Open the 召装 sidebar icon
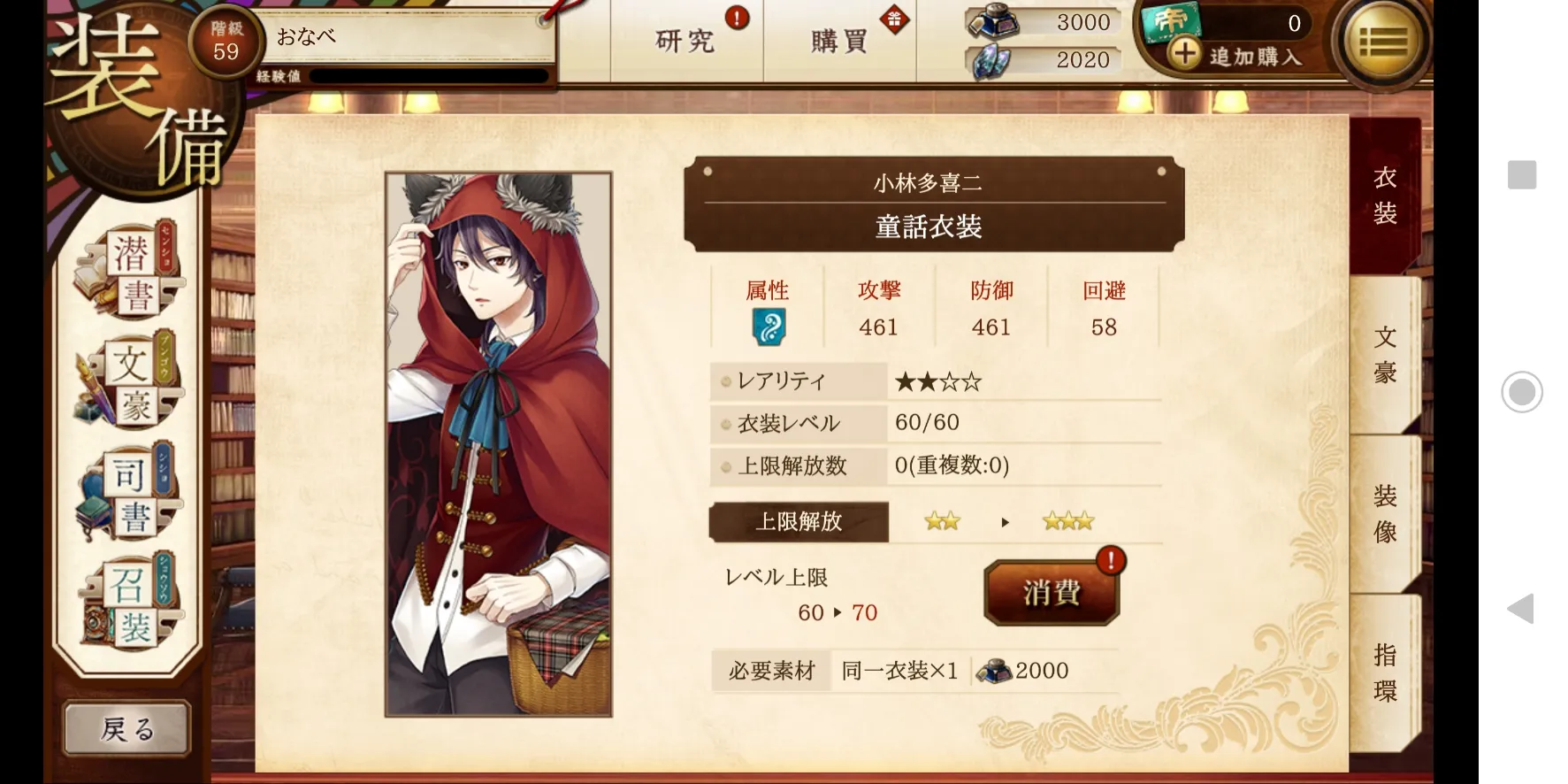Image resolution: width=1568 pixels, height=784 pixels. coord(129,604)
